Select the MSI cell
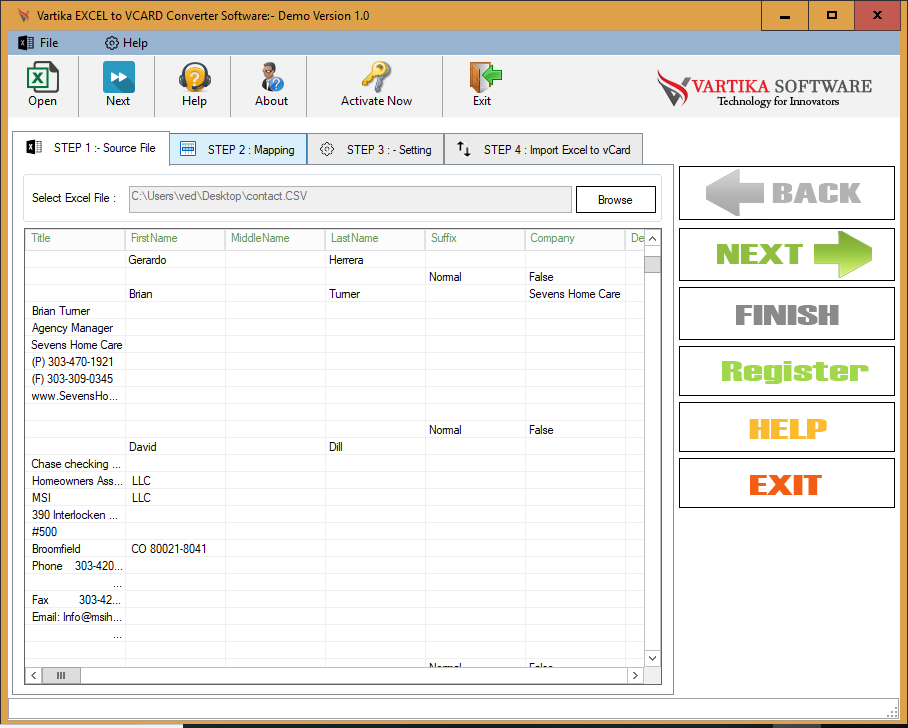The width and height of the screenshot is (908, 728). pos(75,498)
